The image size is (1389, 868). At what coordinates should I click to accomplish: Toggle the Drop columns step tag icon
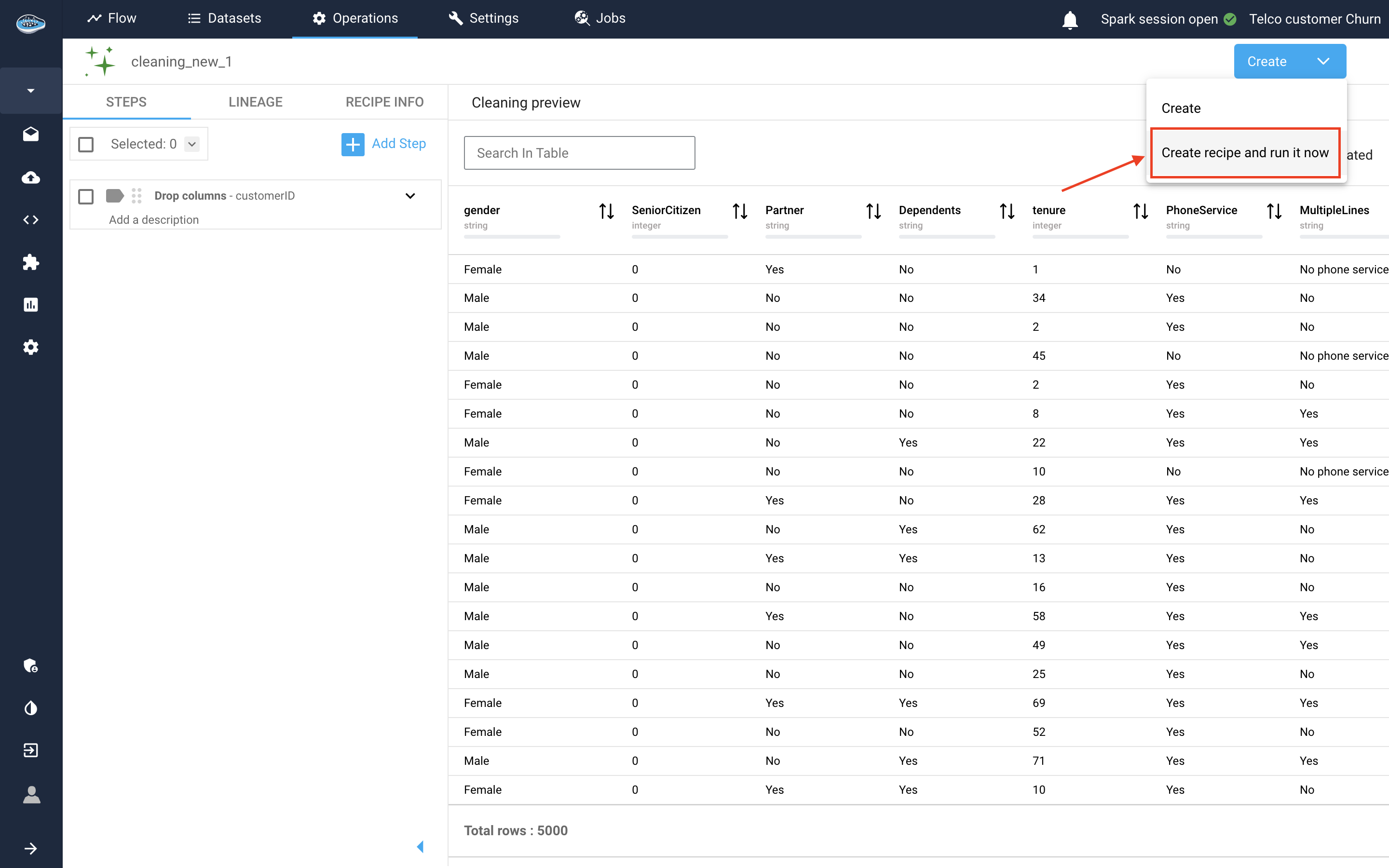(115, 196)
